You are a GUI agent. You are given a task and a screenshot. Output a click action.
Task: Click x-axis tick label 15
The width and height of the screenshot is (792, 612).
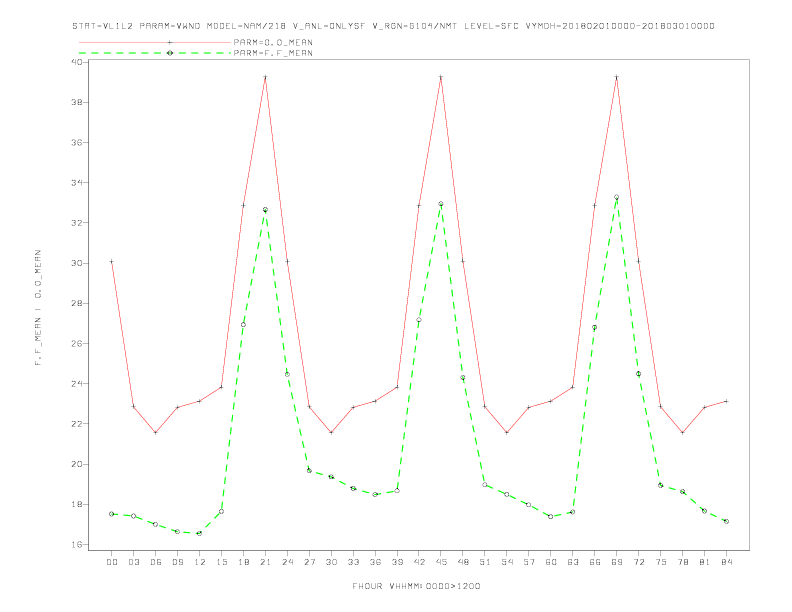pos(221,562)
